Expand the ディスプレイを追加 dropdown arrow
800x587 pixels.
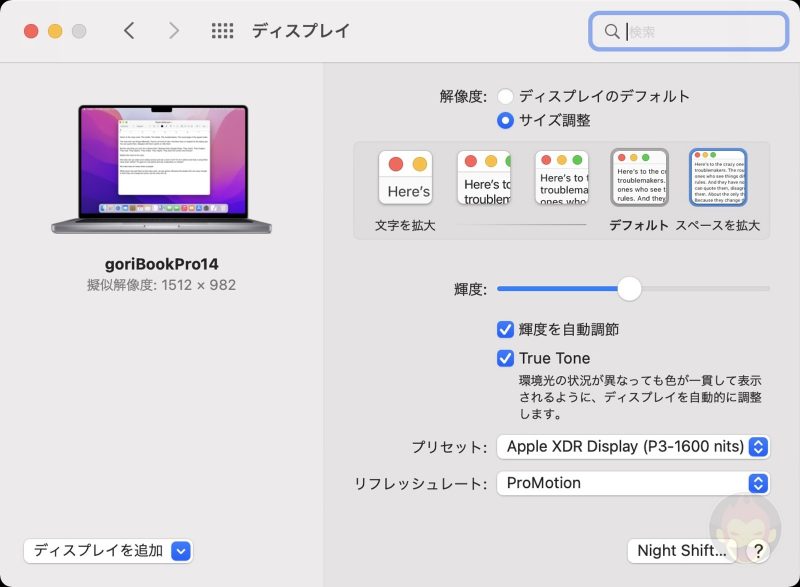[x=183, y=551]
